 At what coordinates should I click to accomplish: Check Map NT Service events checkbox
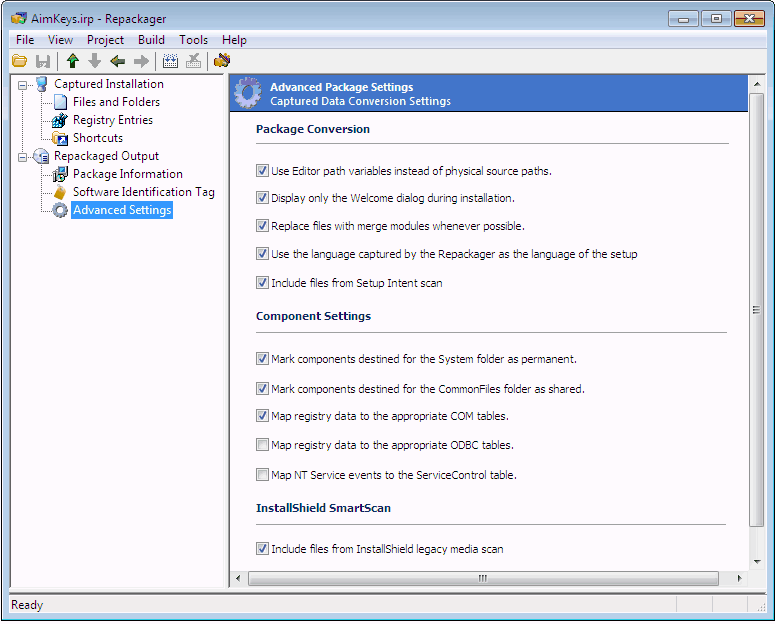click(x=263, y=475)
